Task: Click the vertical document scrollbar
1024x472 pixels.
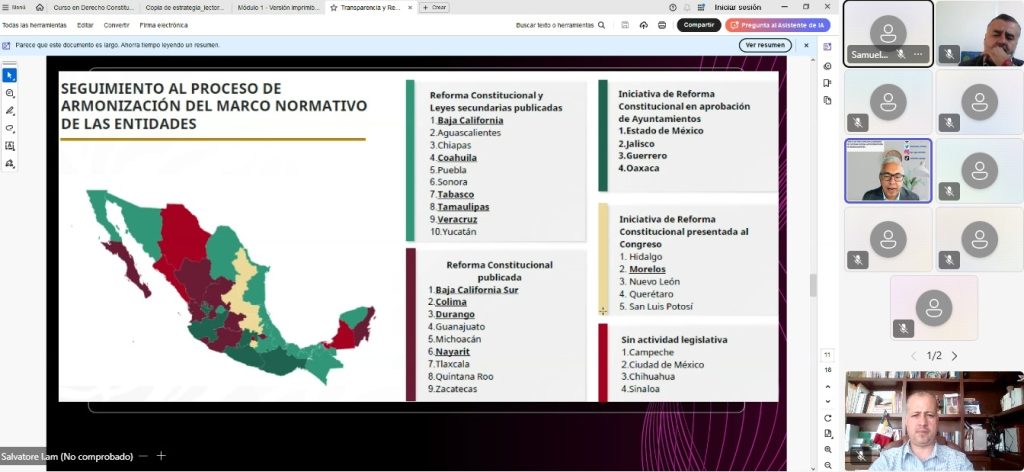Action: [x=811, y=285]
